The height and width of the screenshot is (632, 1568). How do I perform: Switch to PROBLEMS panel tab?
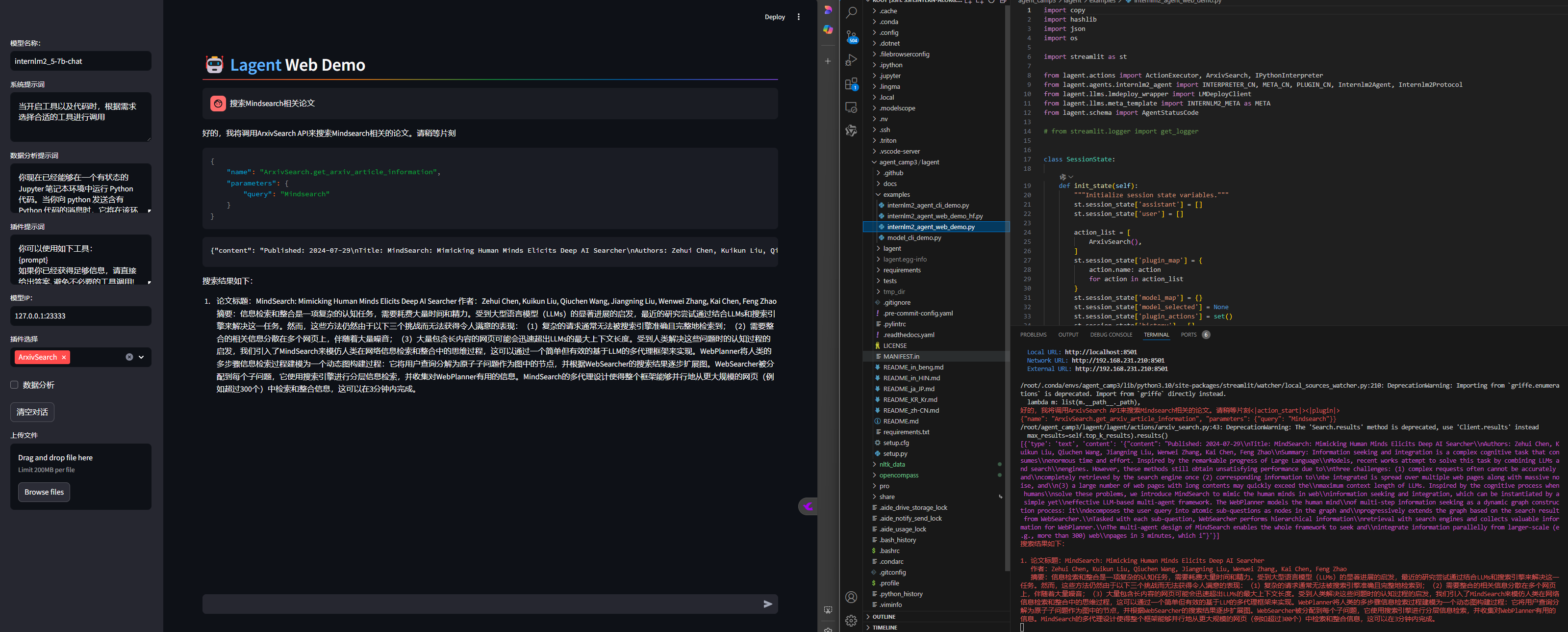(x=1033, y=335)
